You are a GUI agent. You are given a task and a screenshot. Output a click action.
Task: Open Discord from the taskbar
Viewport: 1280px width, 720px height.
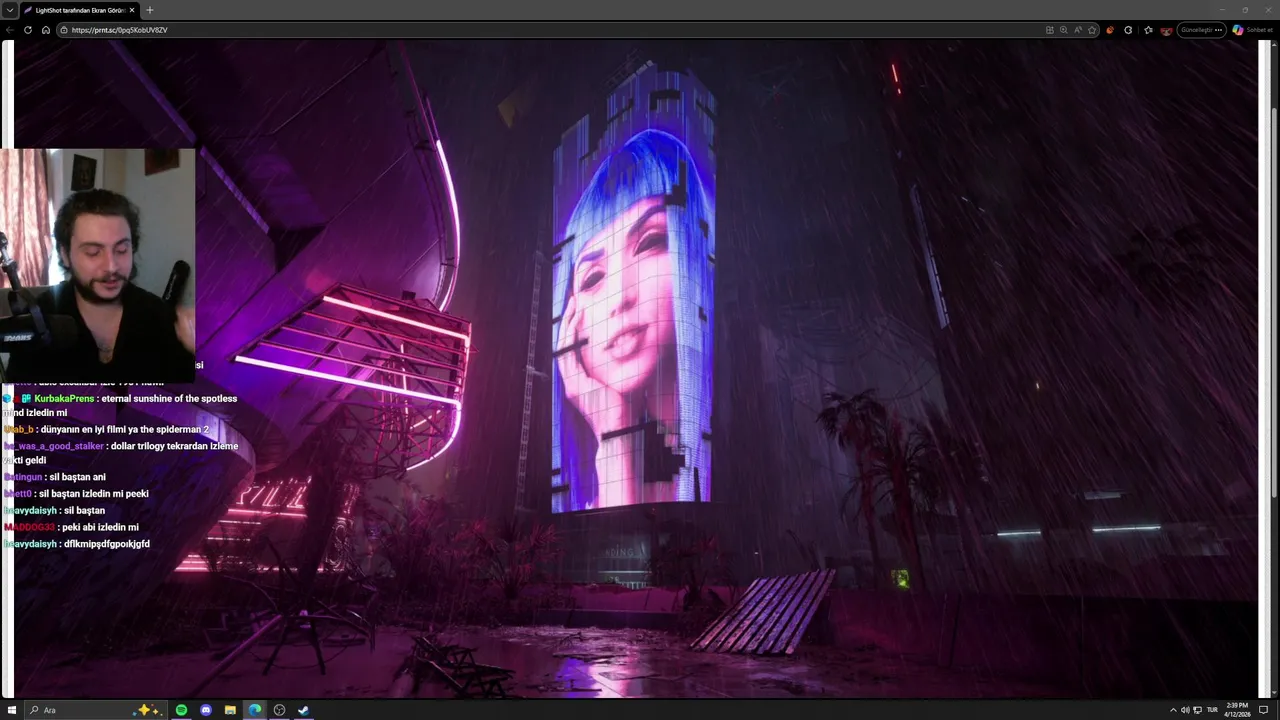pos(206,710)
